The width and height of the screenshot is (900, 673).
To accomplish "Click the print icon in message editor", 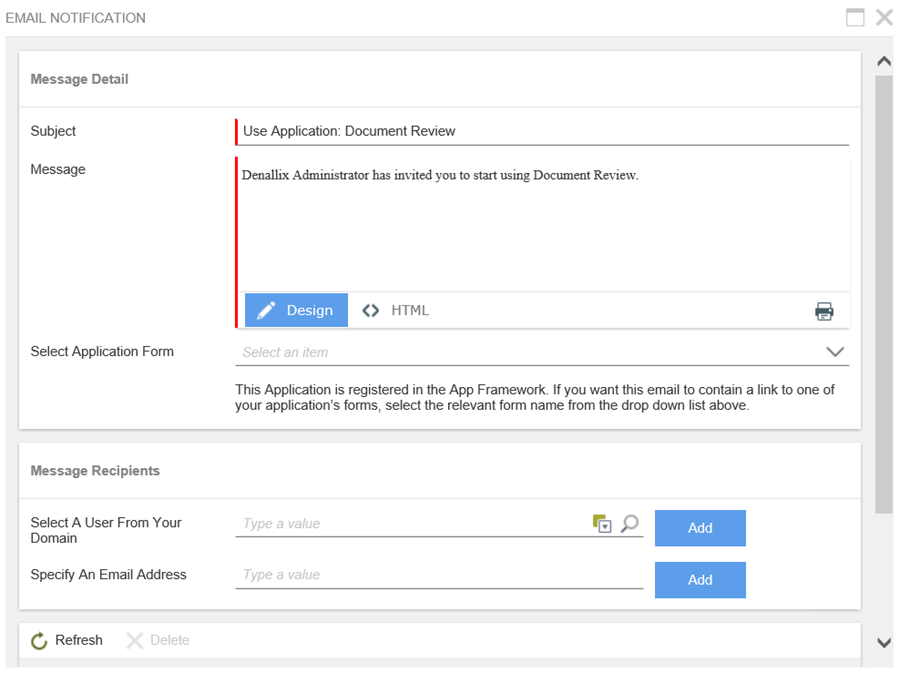I will [823, 311].
